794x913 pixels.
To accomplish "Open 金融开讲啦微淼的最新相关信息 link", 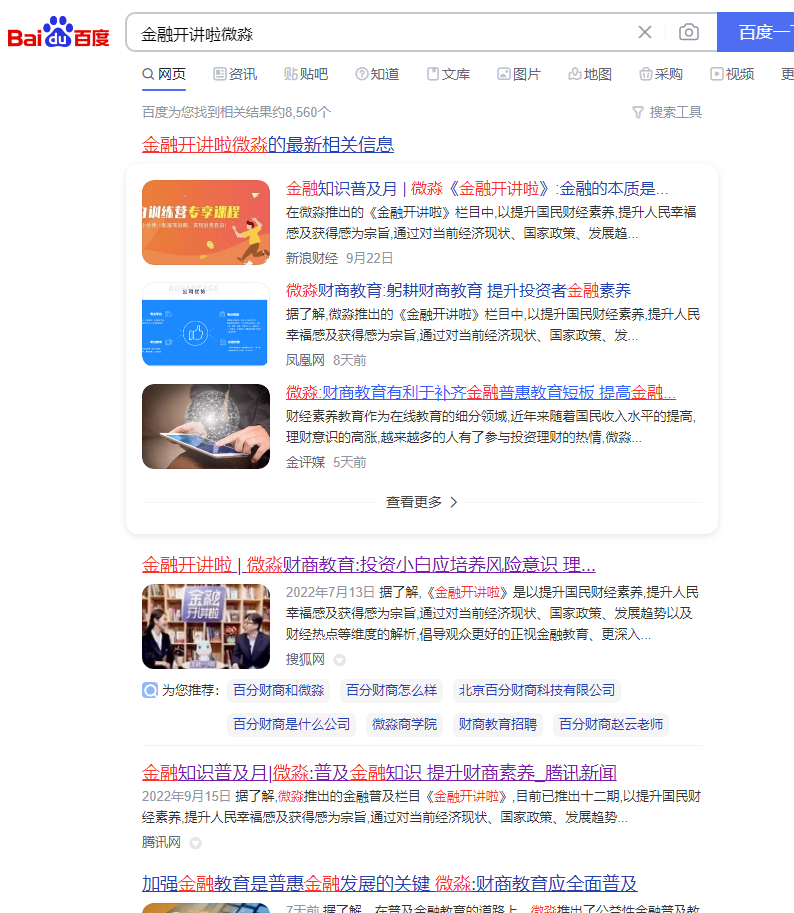I will pyautogui.click(x=268, y=144).
